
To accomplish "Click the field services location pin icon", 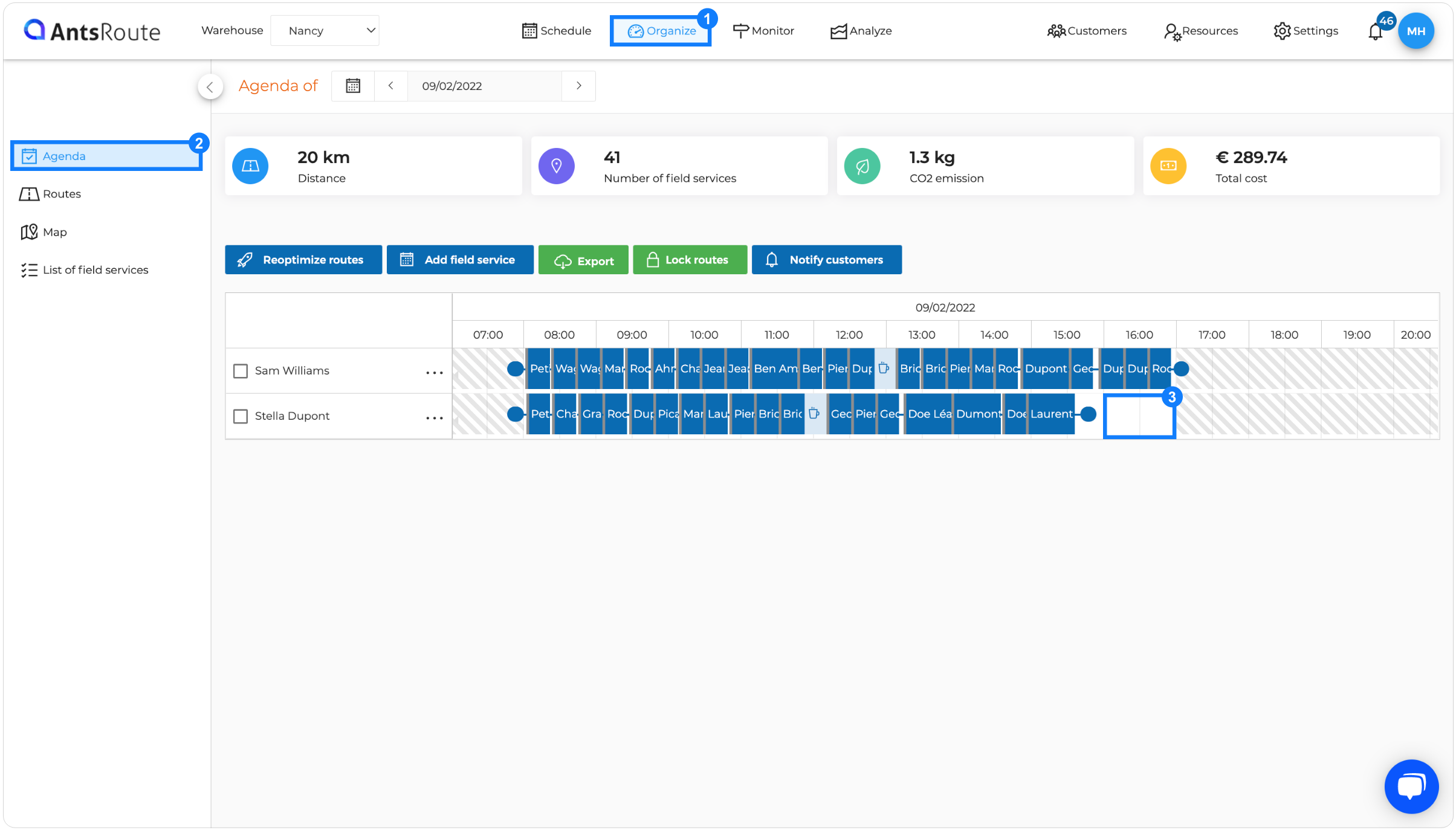I will click(556, 166).
